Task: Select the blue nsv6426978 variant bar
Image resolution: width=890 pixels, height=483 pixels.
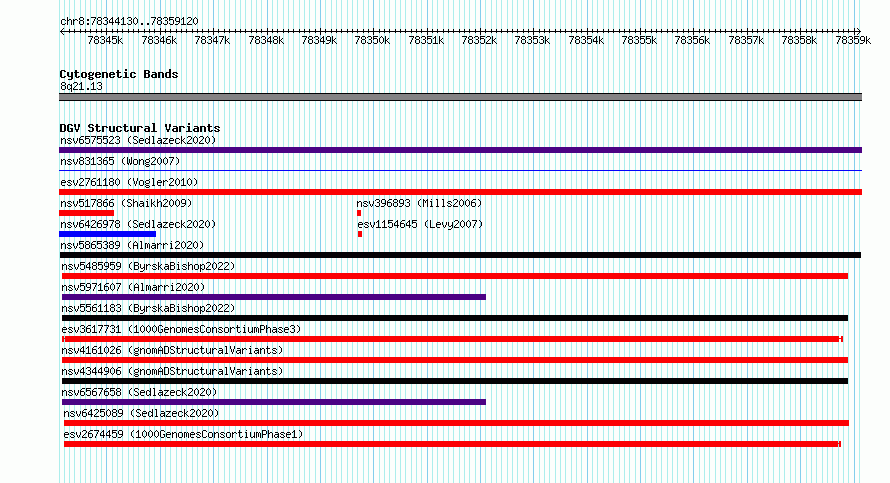Action: click(107, 234)
